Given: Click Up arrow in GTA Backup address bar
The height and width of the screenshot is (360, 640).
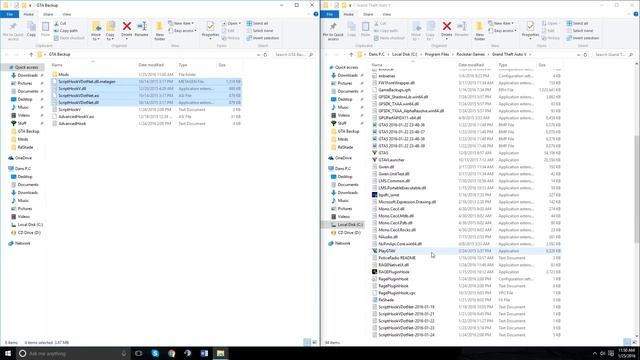Looking at the screenshot, I should (31, 54).
